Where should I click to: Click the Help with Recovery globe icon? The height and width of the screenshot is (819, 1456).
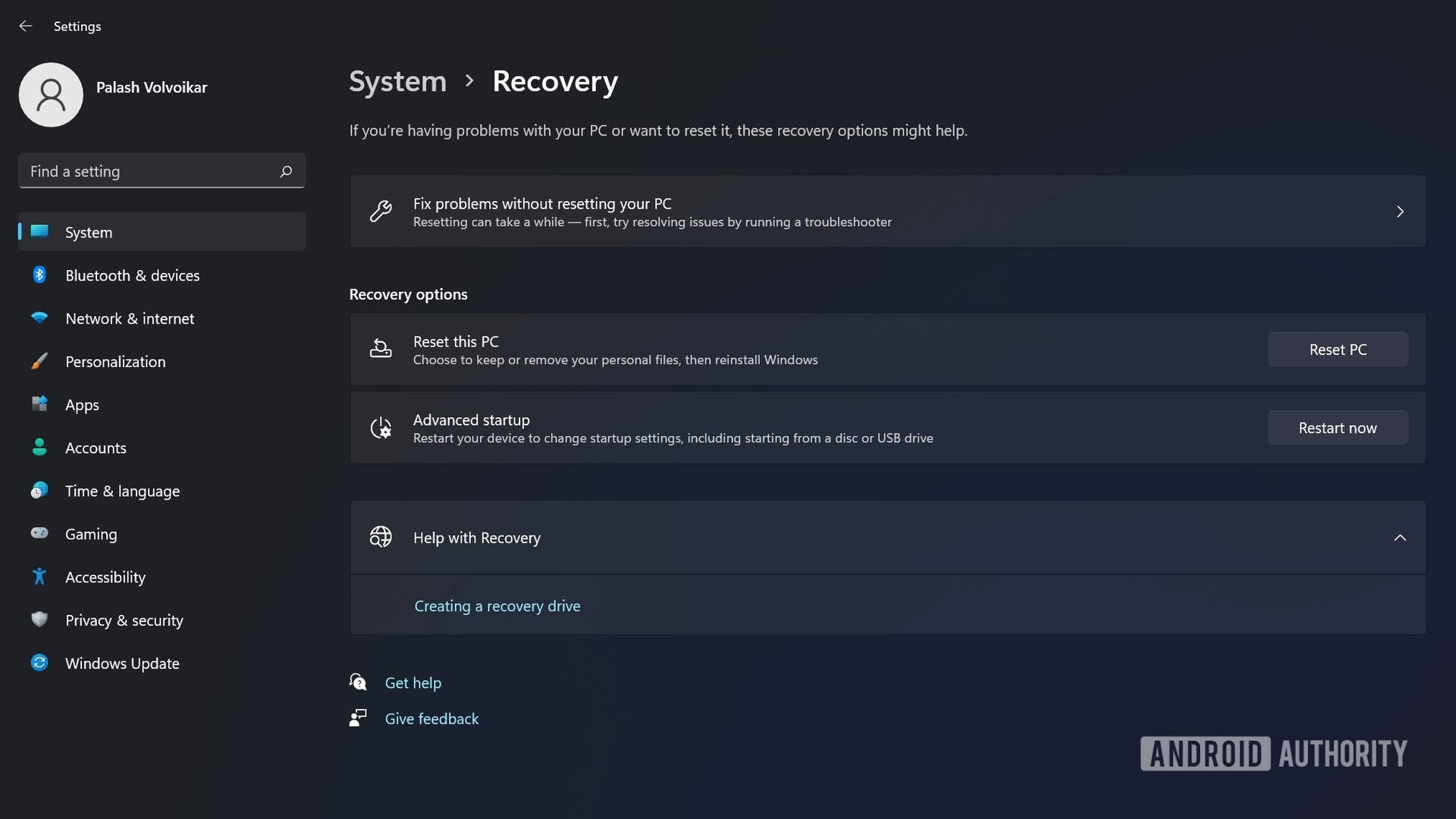[381, 537]
